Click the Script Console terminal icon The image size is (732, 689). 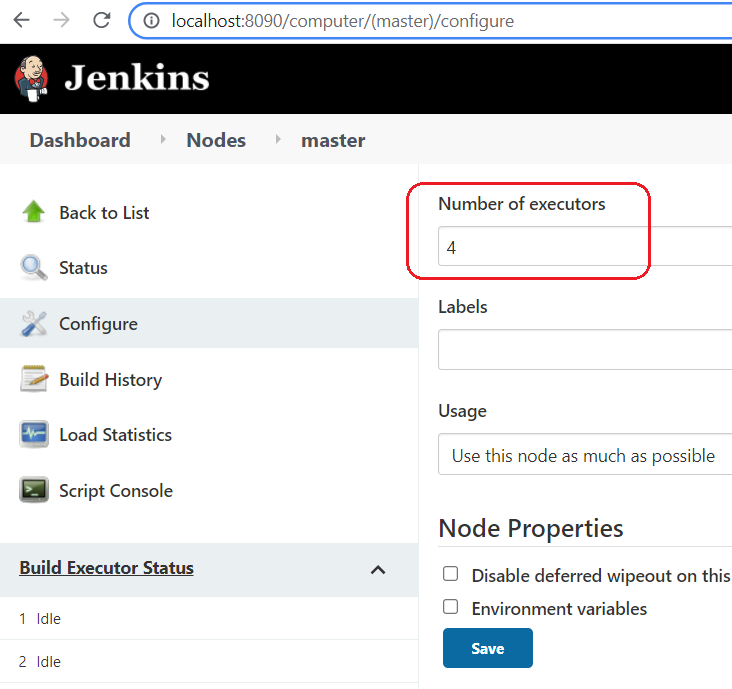34,490
